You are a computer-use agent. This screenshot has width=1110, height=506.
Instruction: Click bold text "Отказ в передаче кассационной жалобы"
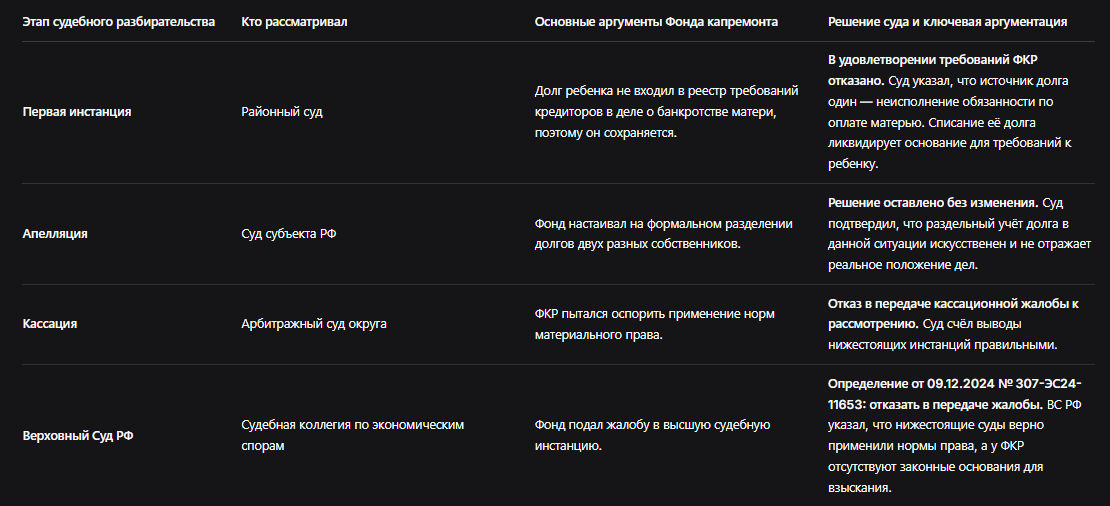pos(953,314)
